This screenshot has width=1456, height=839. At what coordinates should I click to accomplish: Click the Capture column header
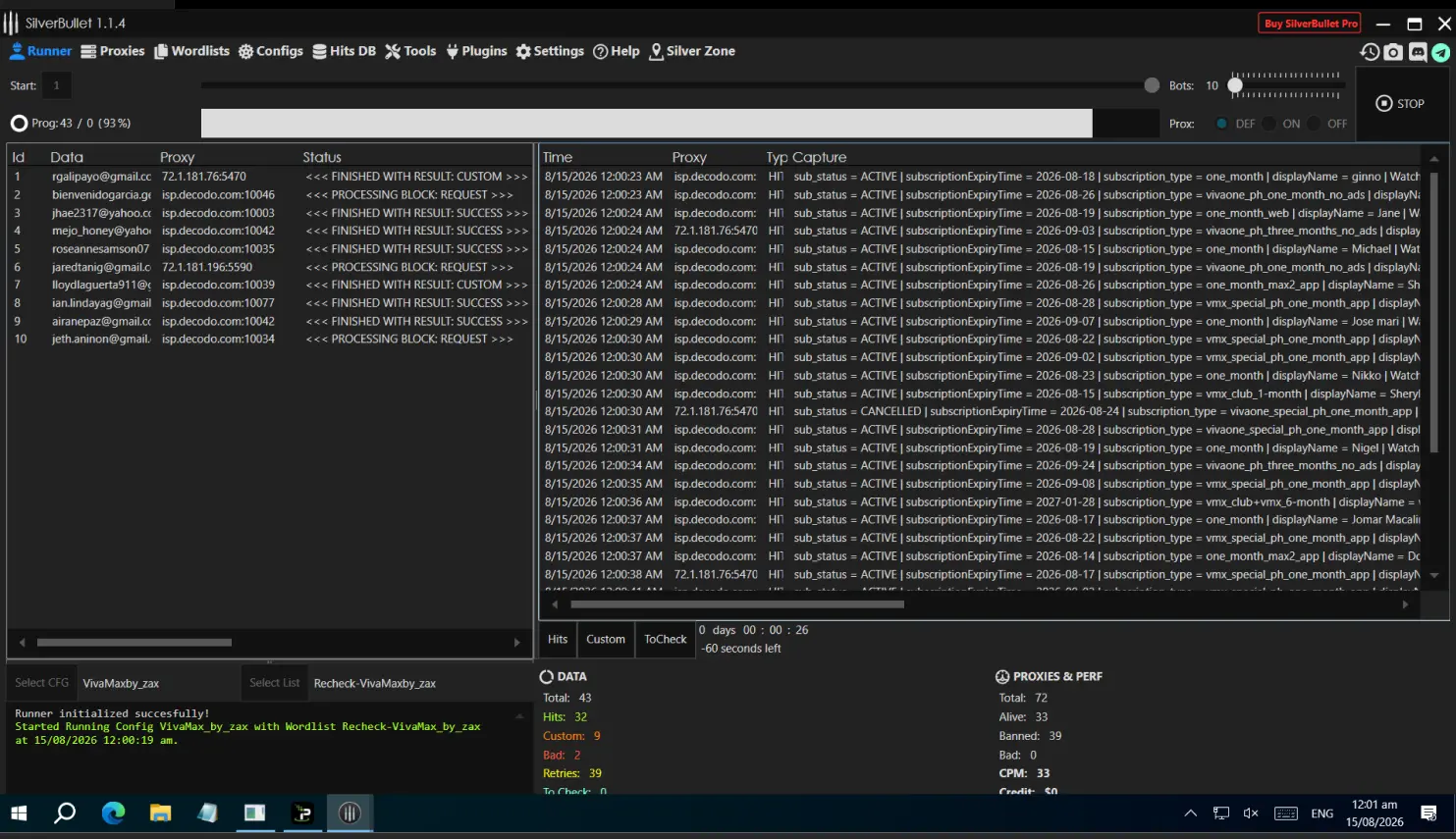pos(820,157)
